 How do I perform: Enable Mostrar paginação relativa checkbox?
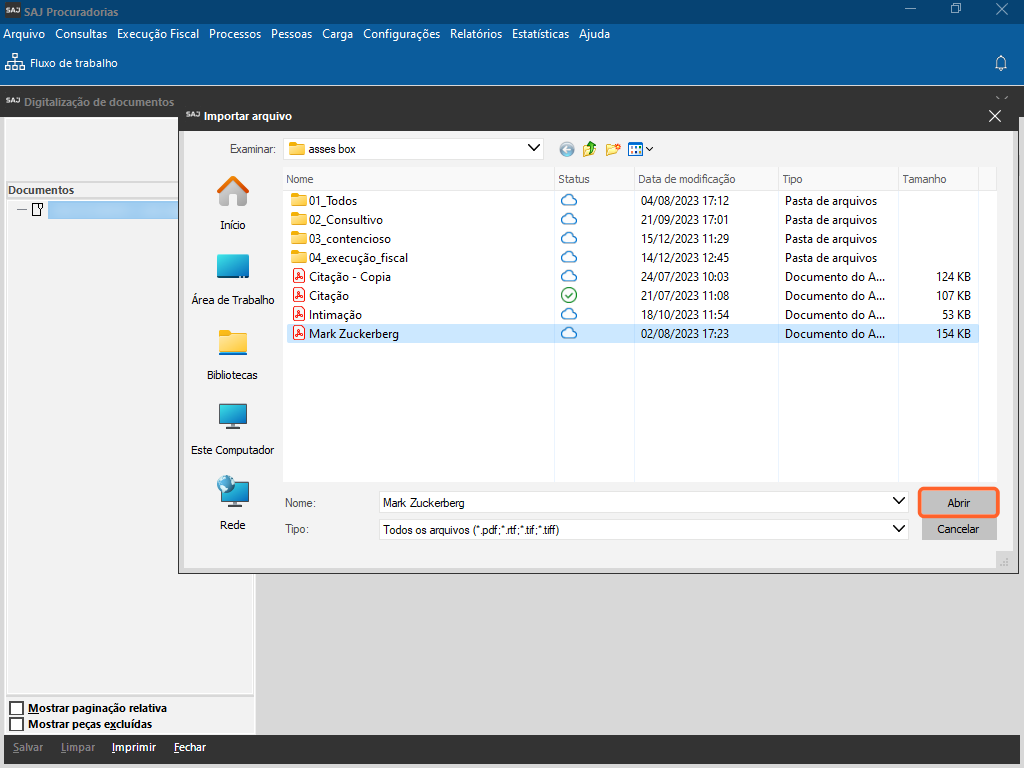[x=16, y=708]
